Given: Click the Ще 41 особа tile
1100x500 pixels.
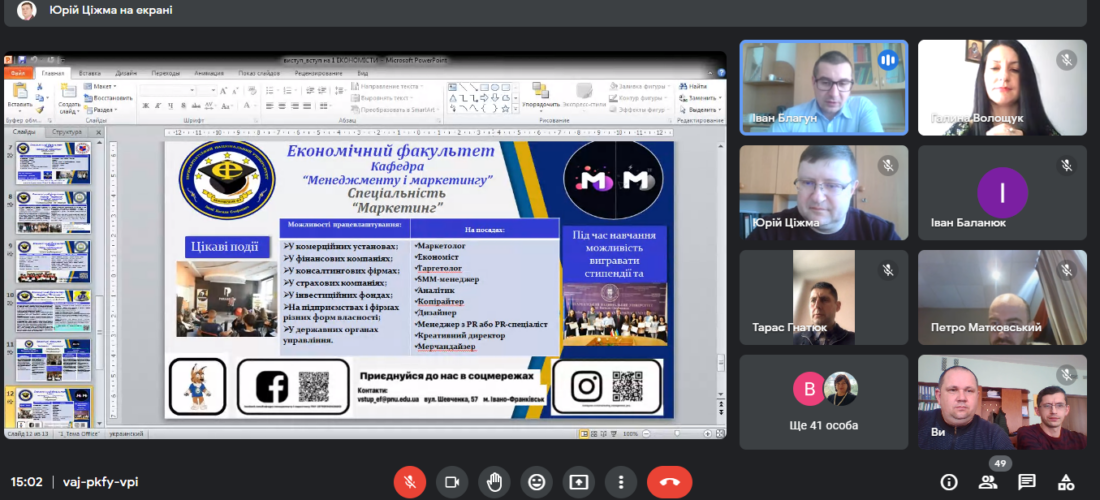Looking at the screenshot, I should click(824, 402).
